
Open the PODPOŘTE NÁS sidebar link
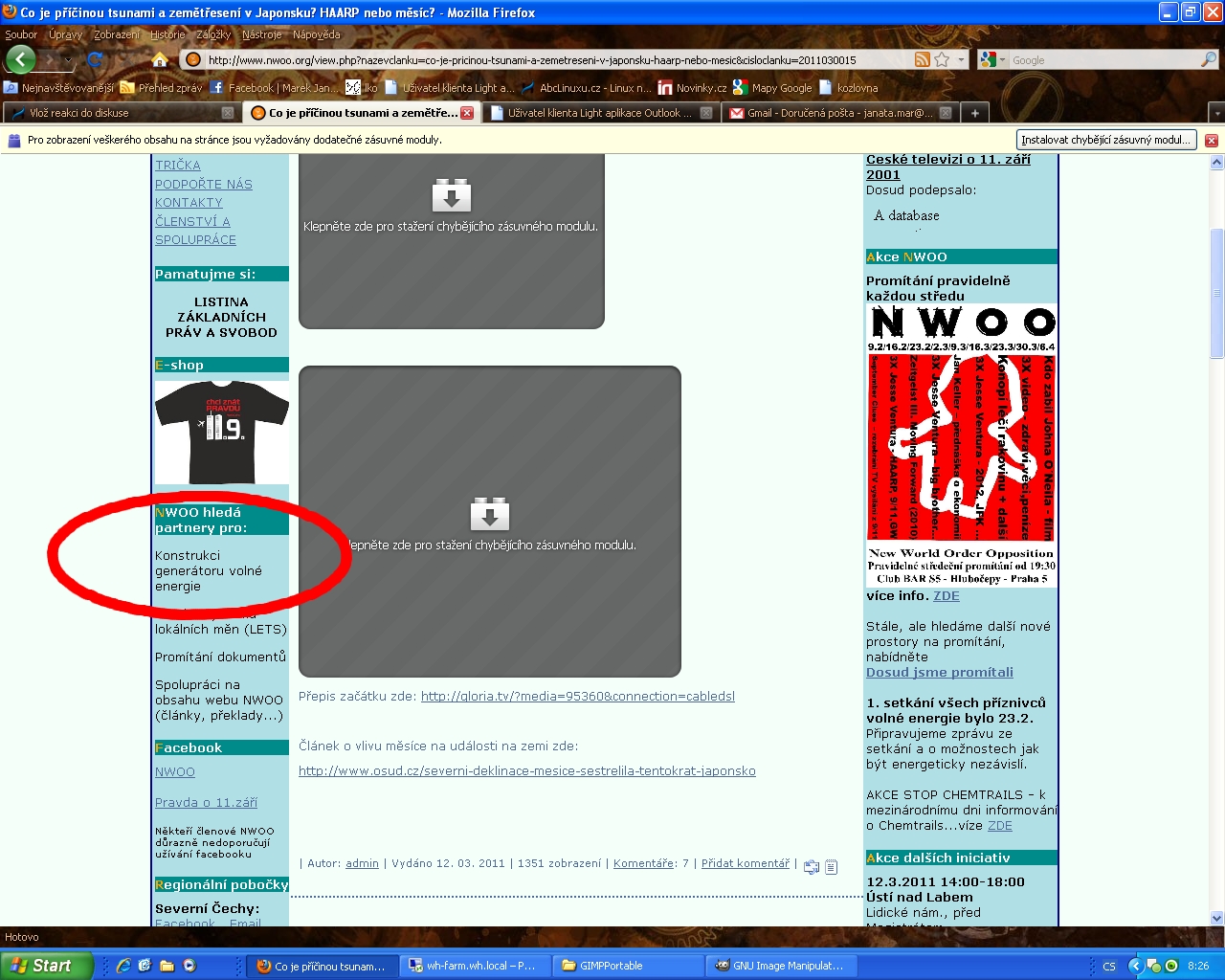click(204, 184)
